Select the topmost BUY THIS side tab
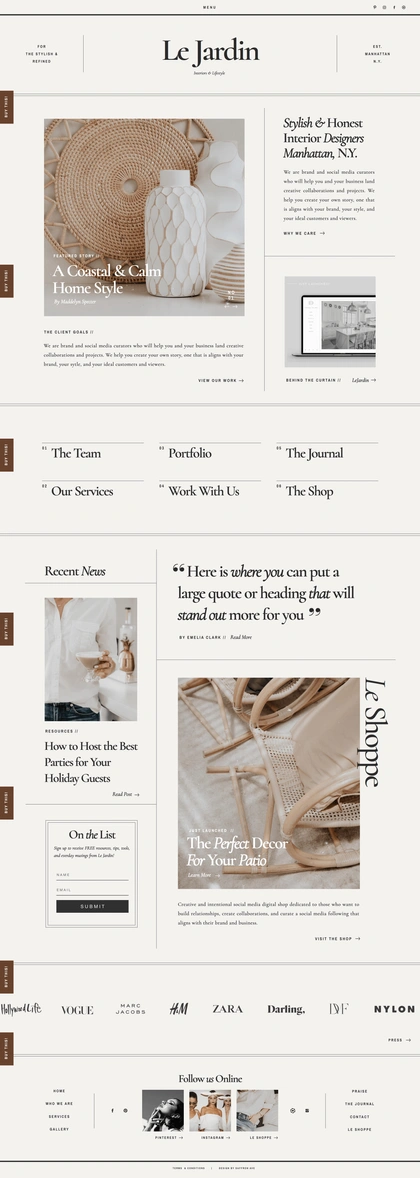The width and height of the screenshot is (420, 1178). [7, 107]
